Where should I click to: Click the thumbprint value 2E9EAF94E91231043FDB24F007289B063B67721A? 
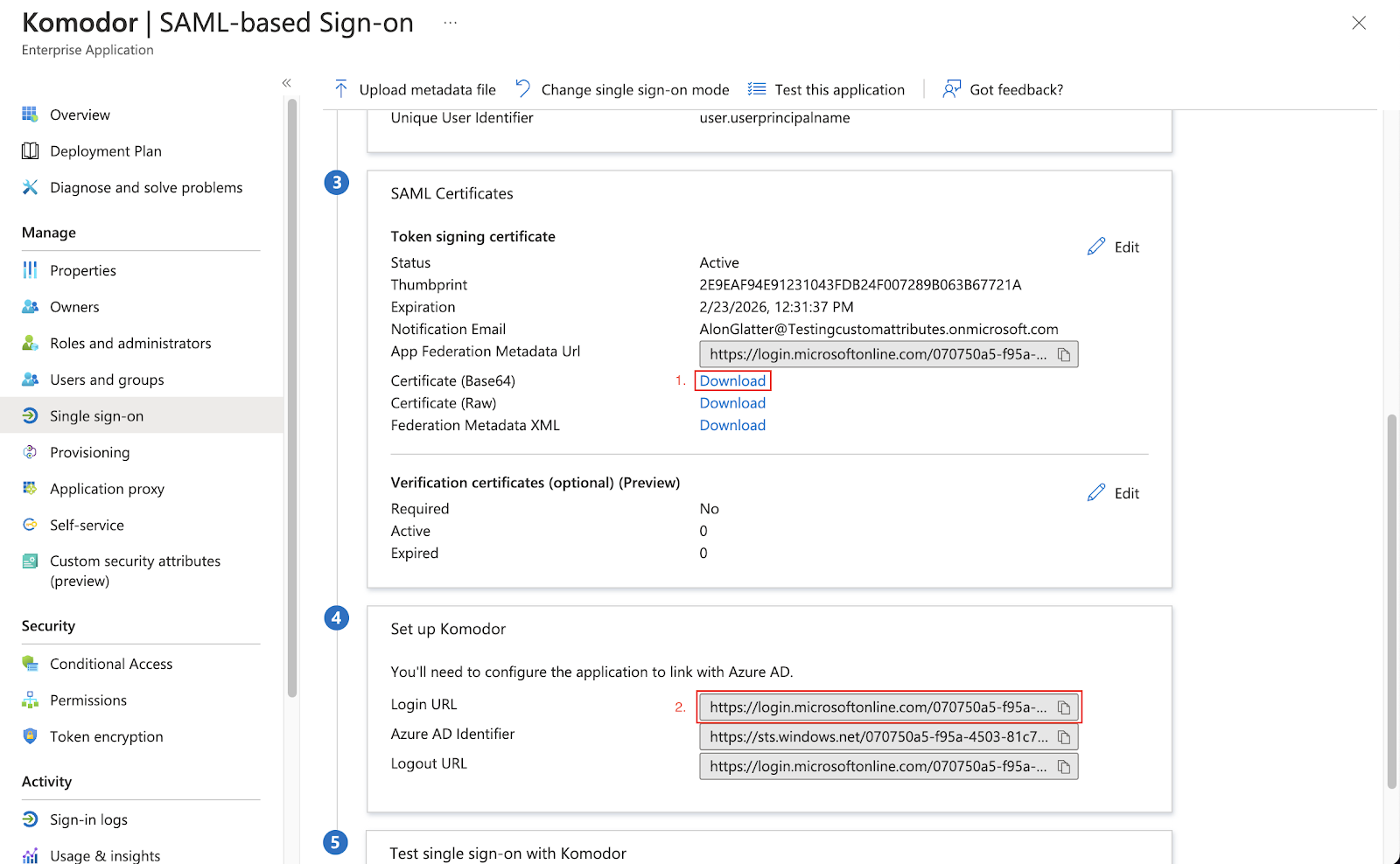860,284
